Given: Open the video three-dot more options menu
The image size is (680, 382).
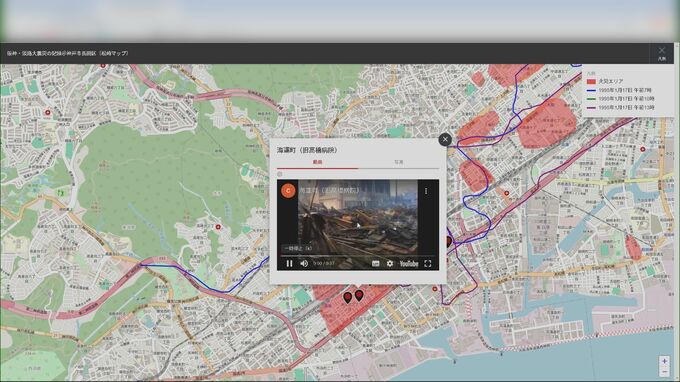Looking at the screenshot, I should 426,191.
